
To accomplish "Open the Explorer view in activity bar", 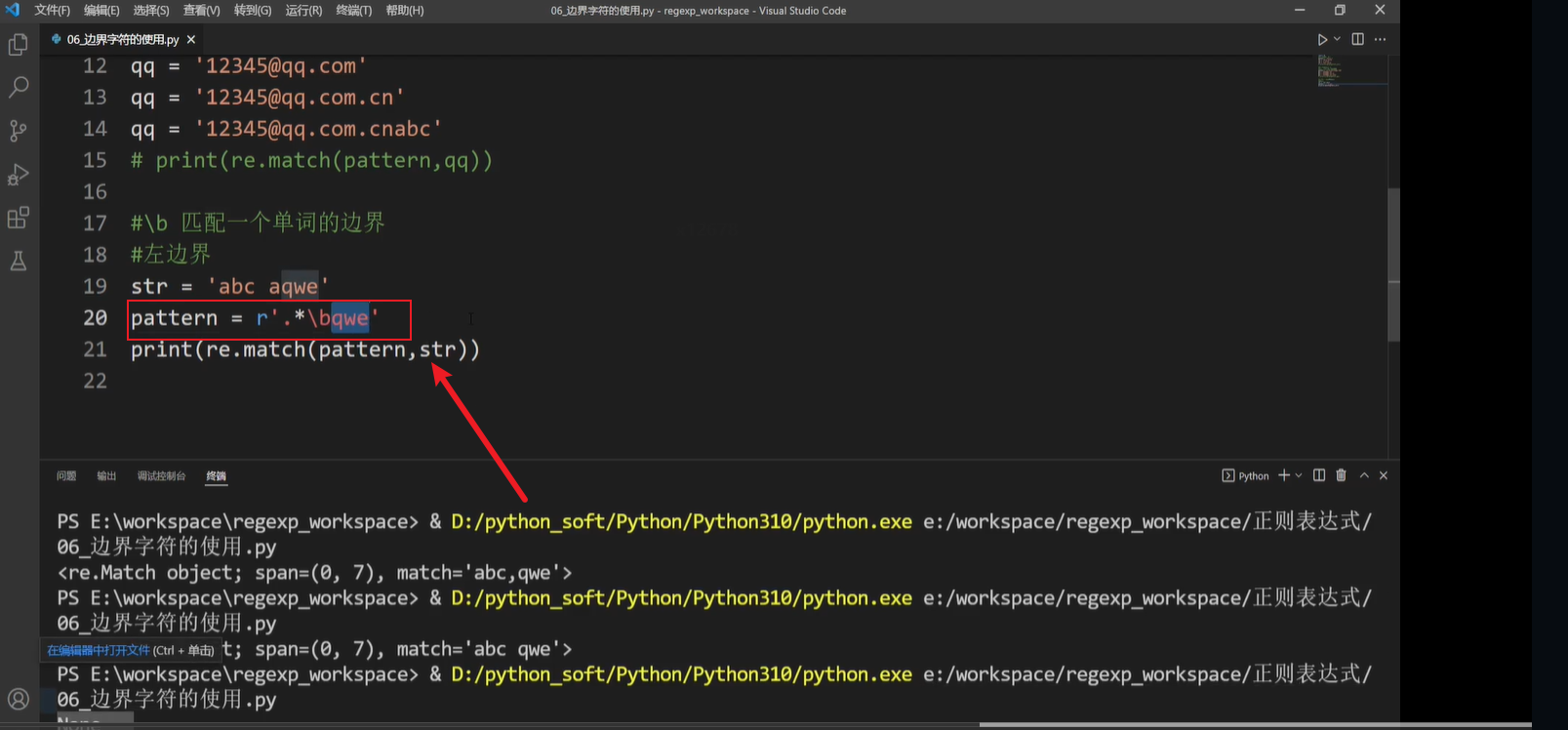I will click(19, 45).
